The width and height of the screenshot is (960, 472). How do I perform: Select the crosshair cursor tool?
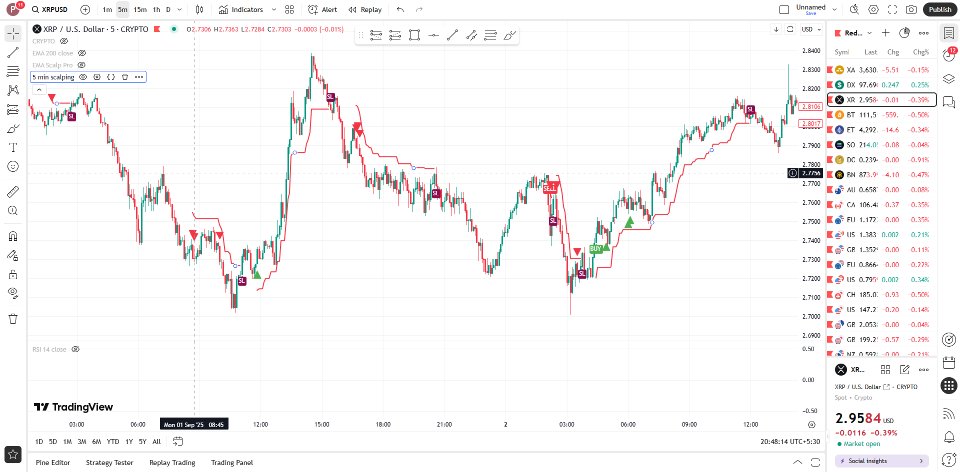click(x=13, y=34)
